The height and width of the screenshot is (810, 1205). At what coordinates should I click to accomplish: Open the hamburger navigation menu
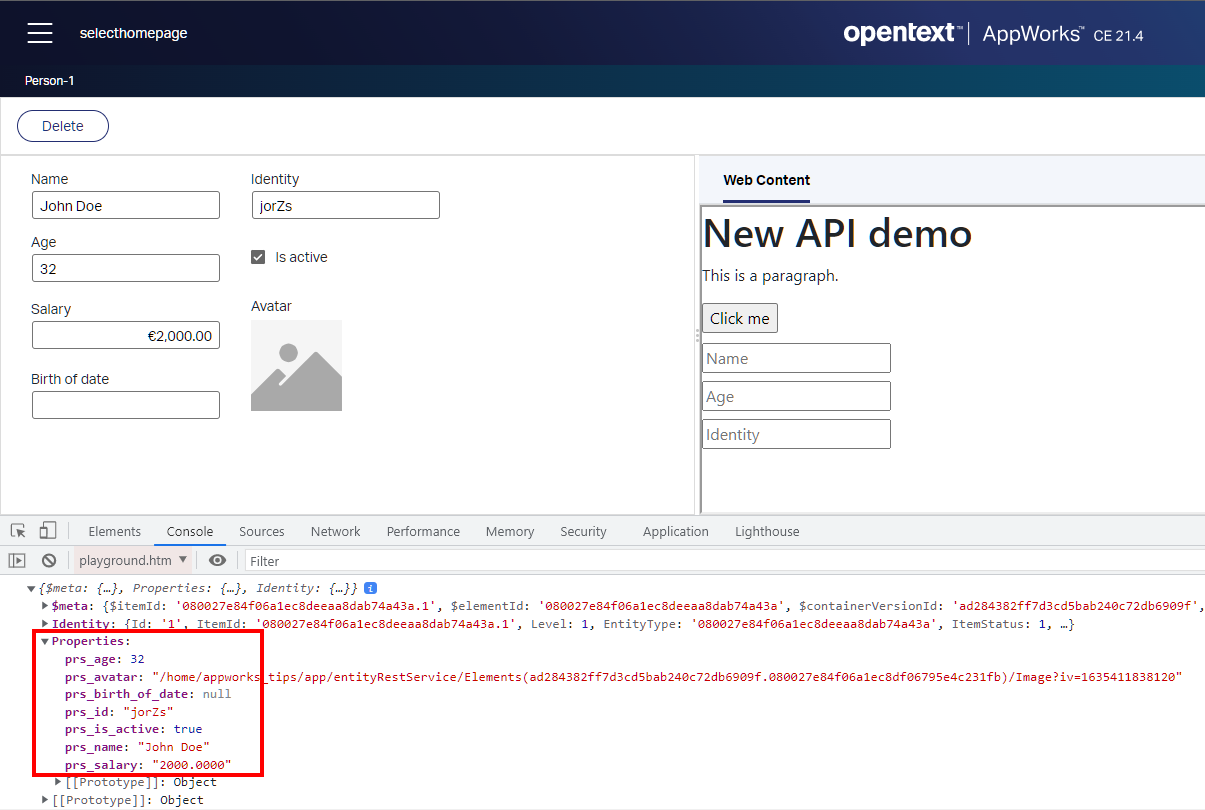(40, 33)
